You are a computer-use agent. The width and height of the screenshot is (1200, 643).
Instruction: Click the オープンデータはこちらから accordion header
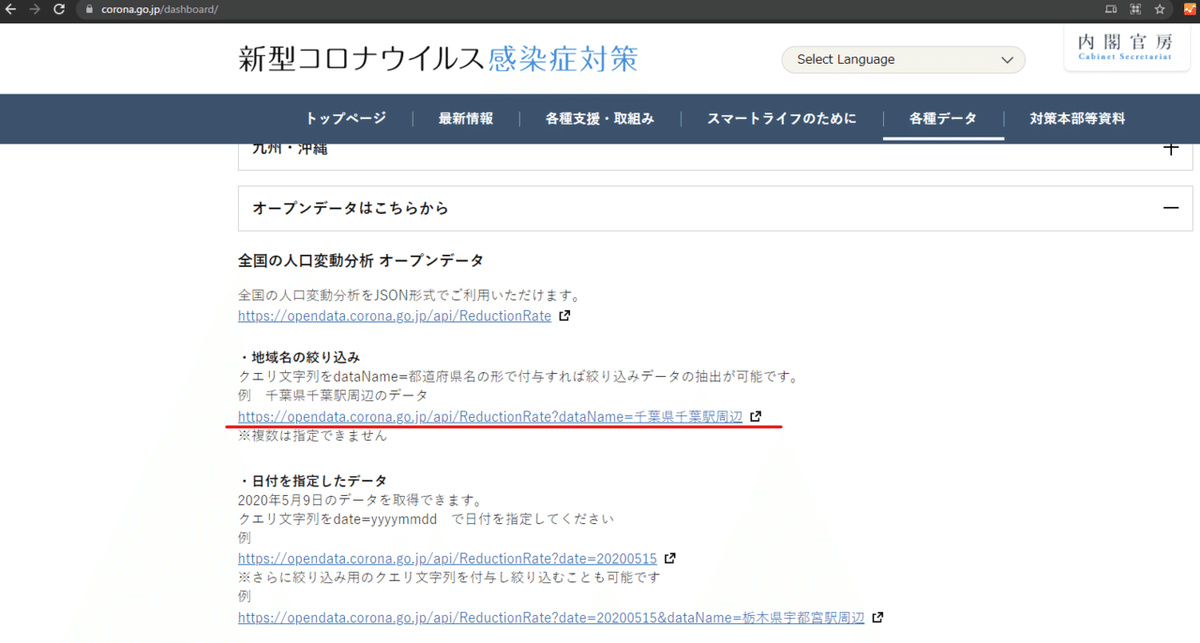pyautogui.click(x=715, y=208)
